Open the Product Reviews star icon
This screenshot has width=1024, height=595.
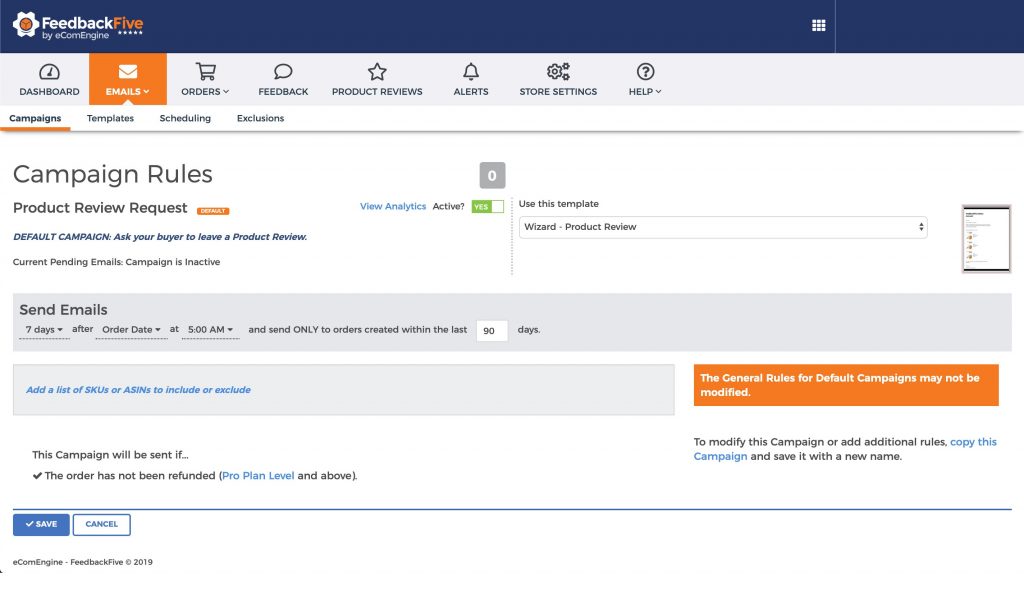coord(377,71)
